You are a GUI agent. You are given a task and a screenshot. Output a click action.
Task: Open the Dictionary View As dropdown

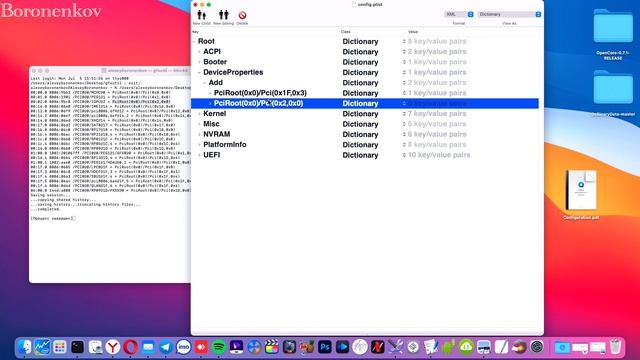(509, 14)
